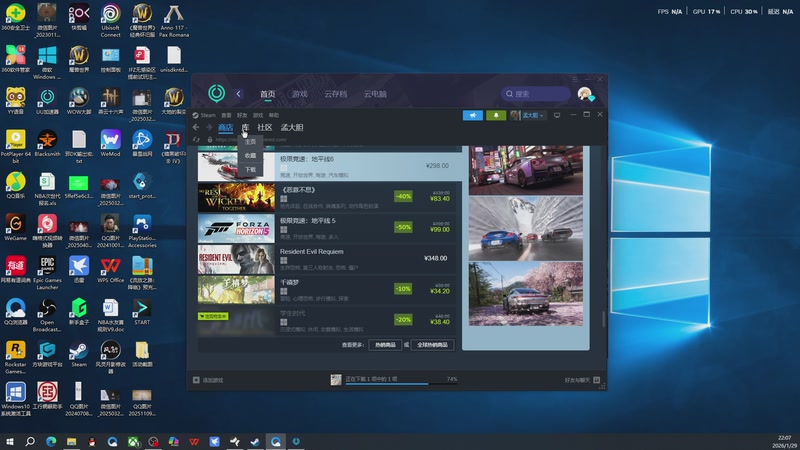Image resolution: width=800 pixels, height=450 pixels.
Task: Click the 热销商品 button
Action: [385, 345]
